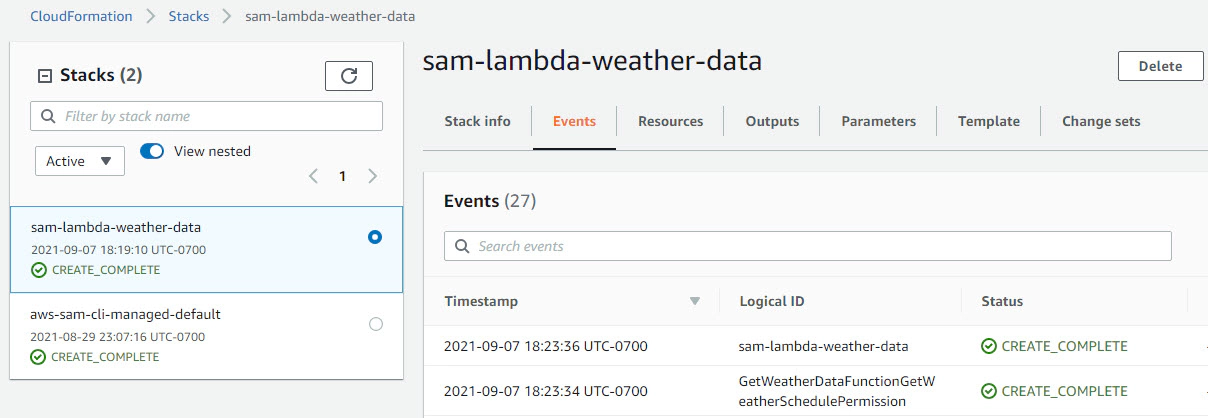Click the filter by stack name field
The height and width of the screenshot is (418, 1208).
pyautogui.click(x=207, y=116)
